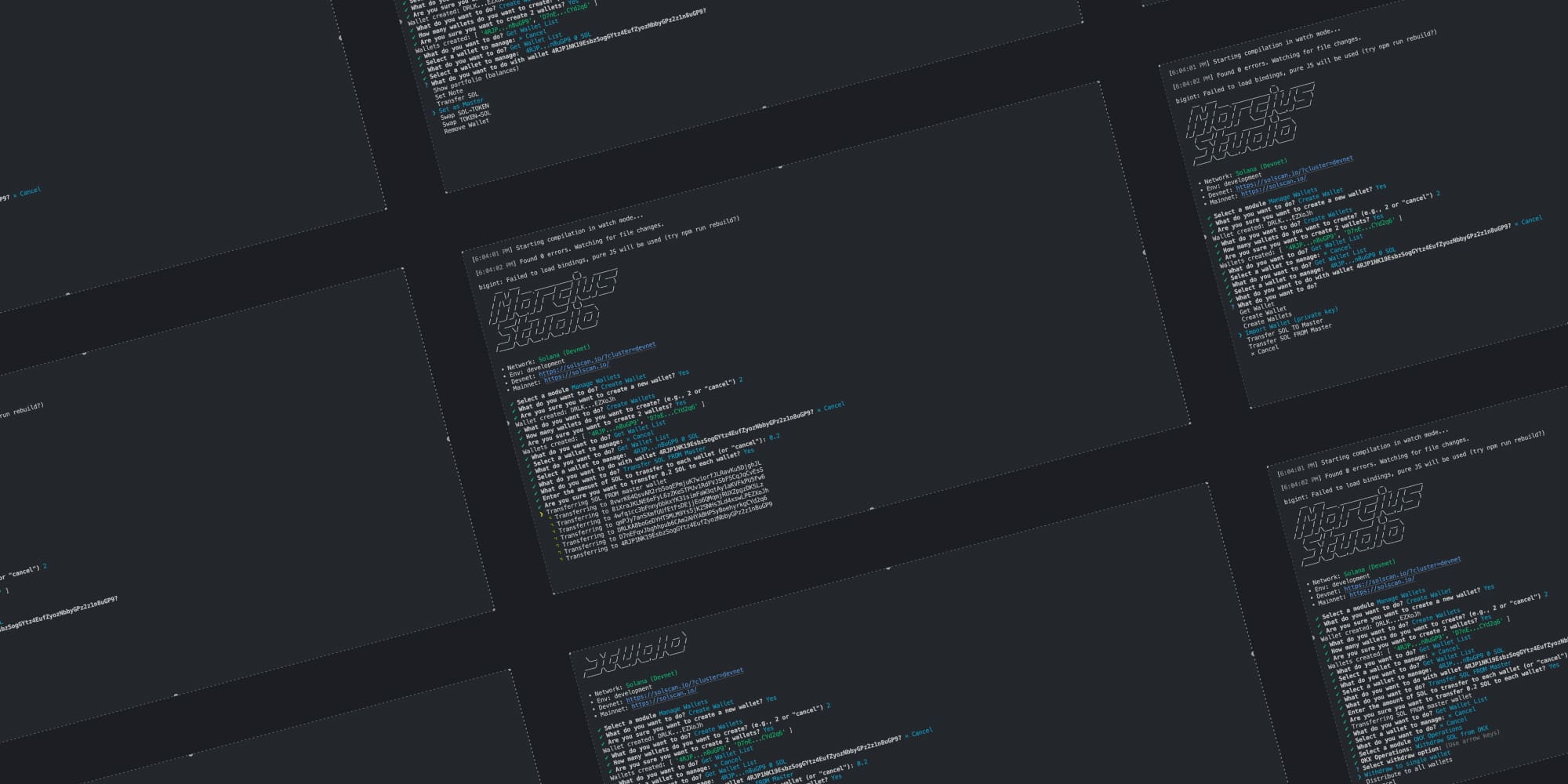Choose the 'Set Note' option
This screenshot has height=784, width=1568.
coord(449,93)
